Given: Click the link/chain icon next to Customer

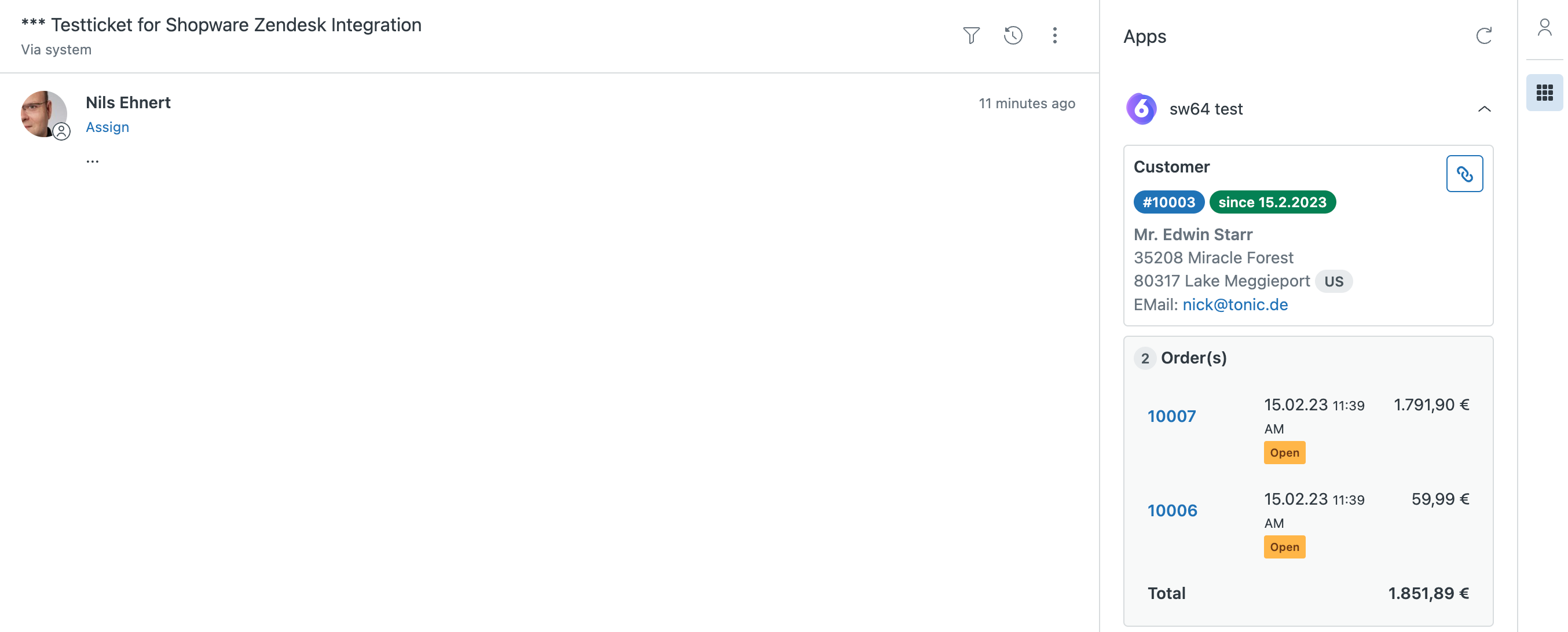Looking at the screenshot, I should tap(1467, 173).
